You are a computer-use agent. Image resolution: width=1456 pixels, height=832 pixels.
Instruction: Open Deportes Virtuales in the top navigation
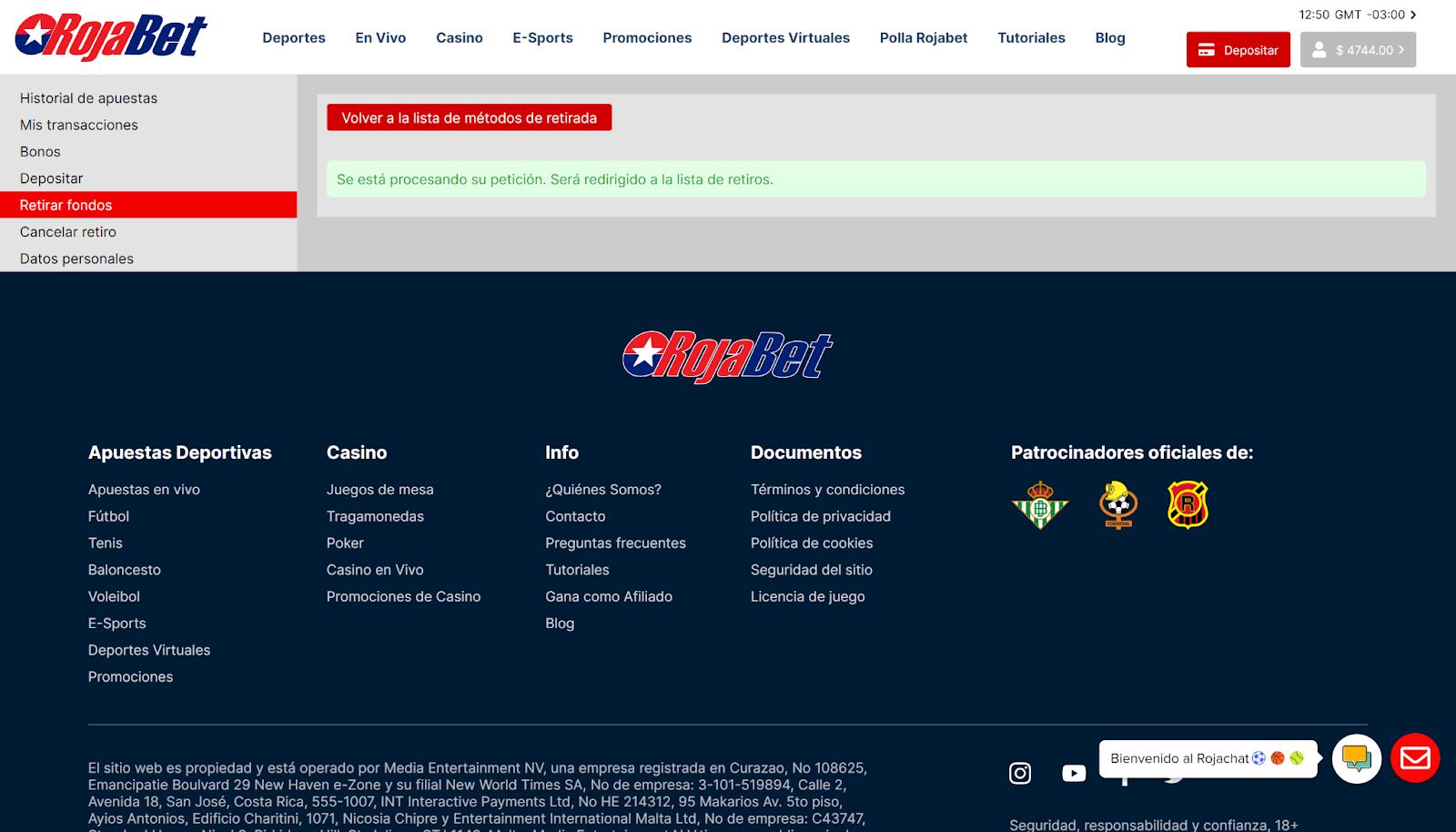pos(785,37)
